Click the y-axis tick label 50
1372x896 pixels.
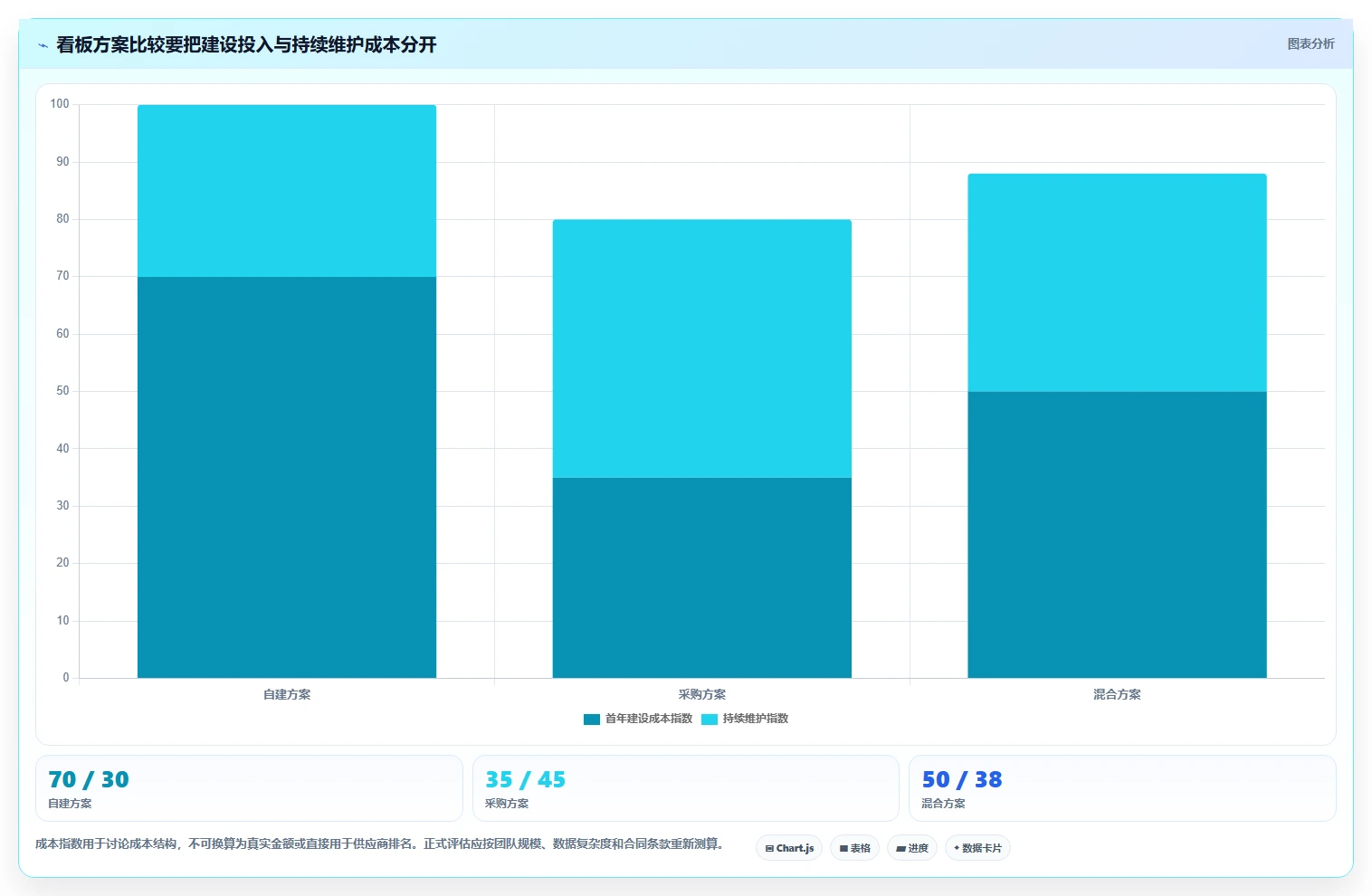[x=62, y=391]
